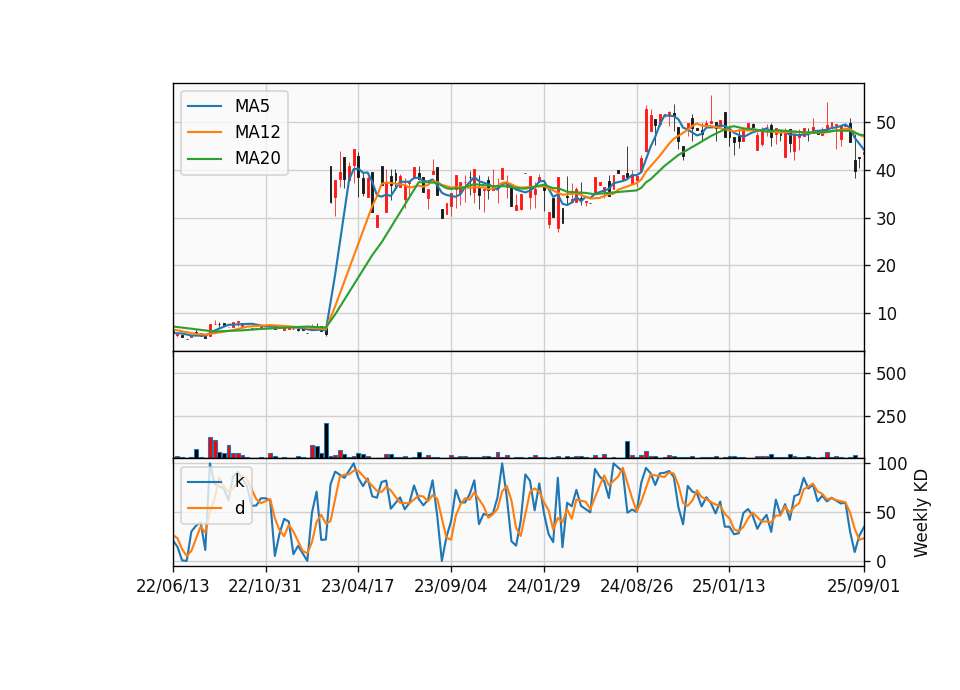Screen dimensions: 960x690
Task: Click the date label 24/01/29
Action: [544, 586]
